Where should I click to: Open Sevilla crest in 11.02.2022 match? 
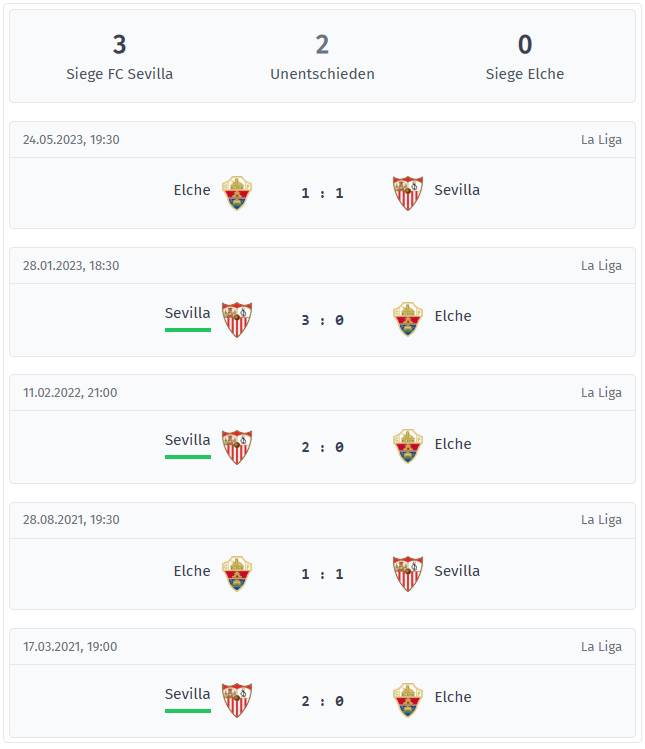237,447
